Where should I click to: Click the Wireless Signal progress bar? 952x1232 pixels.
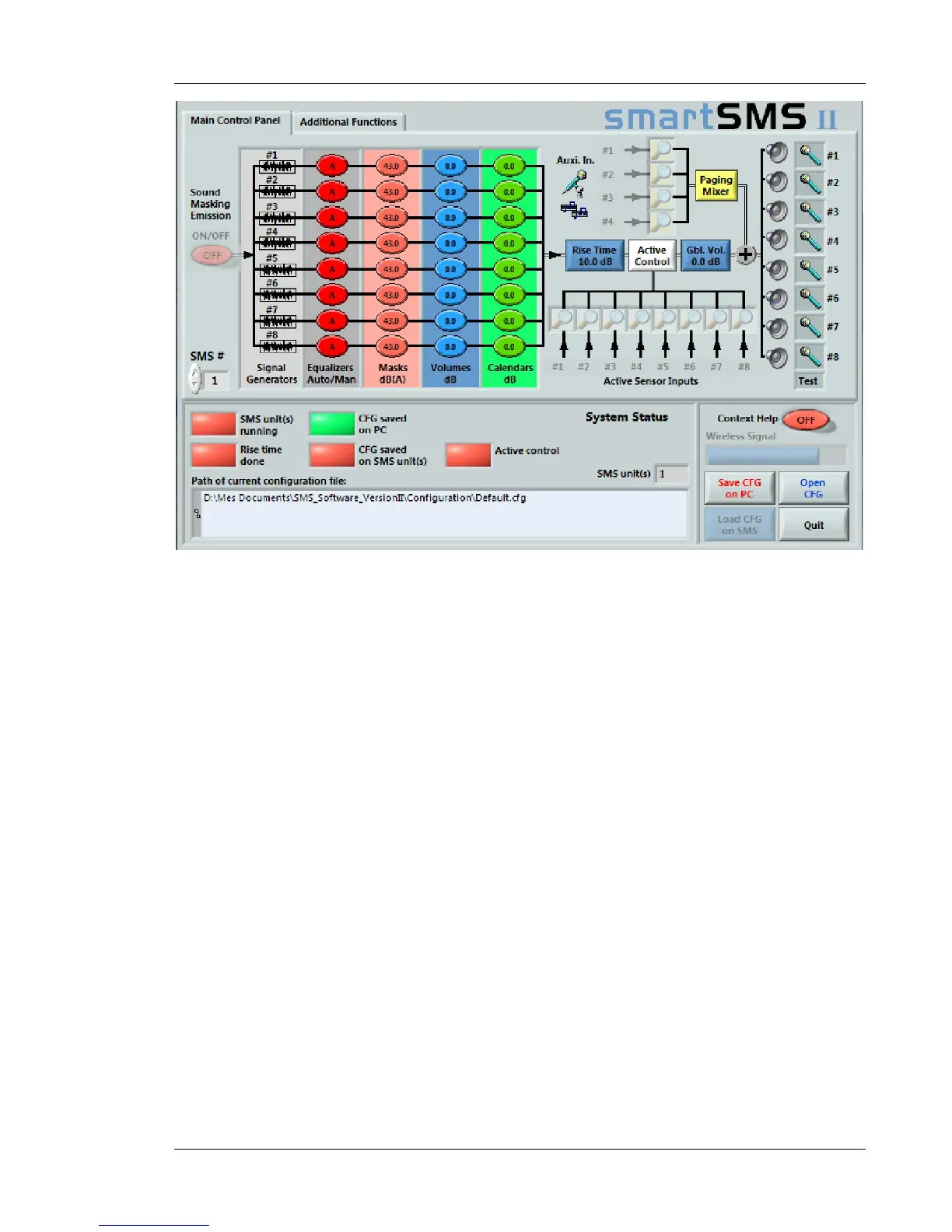(x=775, y=456)
